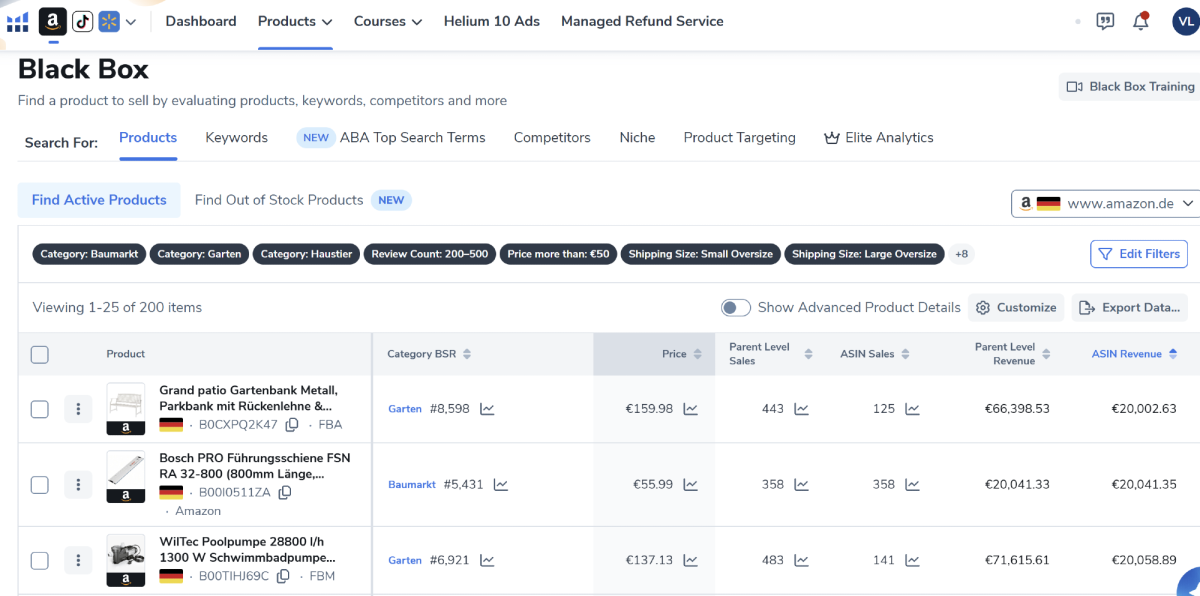Switch to the Niche tab
The image size is (1200, 596).
pyautogui.click(x=637, y=138)
